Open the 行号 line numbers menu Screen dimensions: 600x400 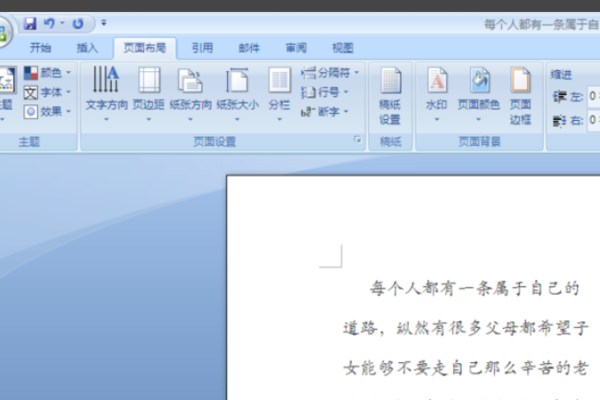[324, 92]
